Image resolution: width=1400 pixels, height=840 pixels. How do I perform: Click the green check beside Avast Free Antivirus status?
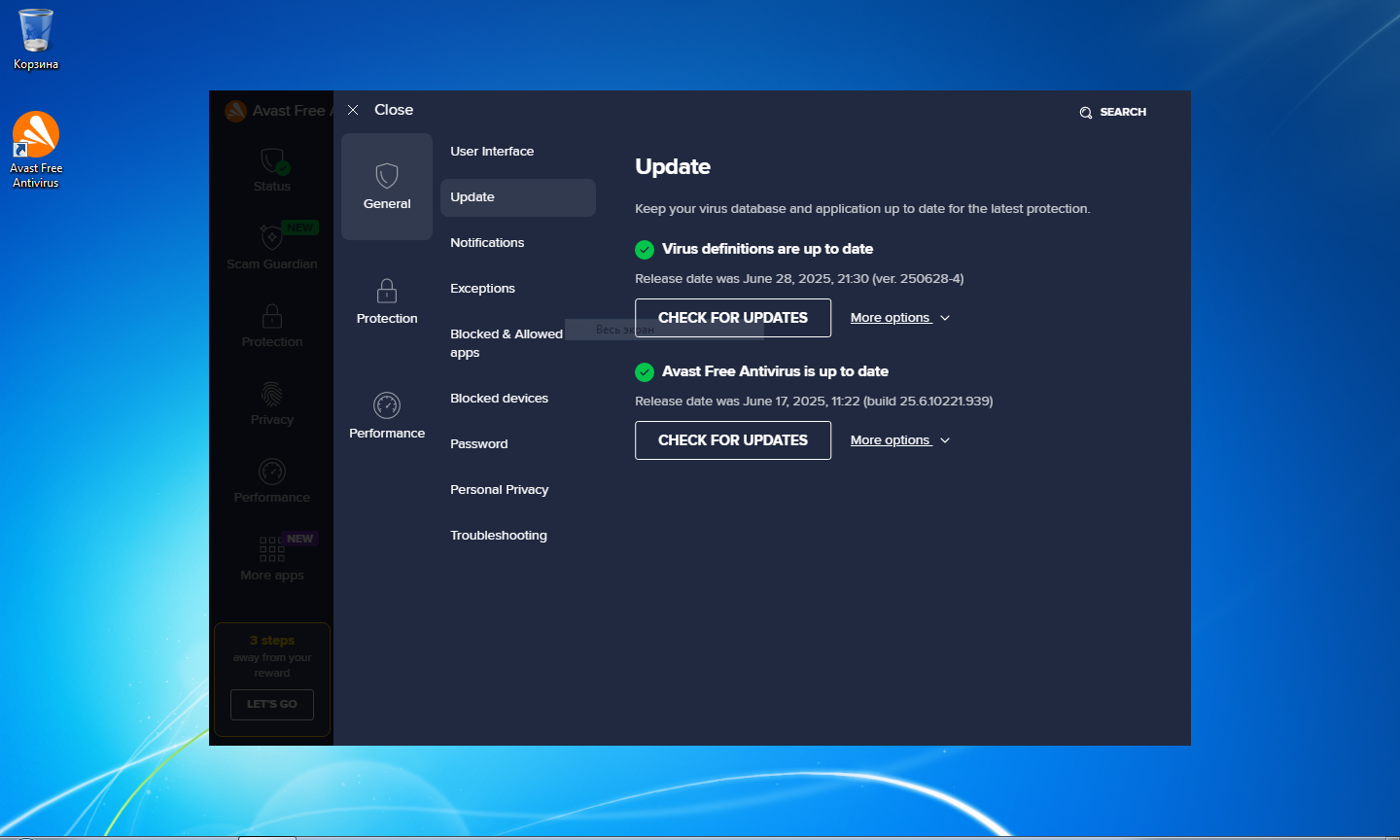pyautogui.click(x=645, y=372)
